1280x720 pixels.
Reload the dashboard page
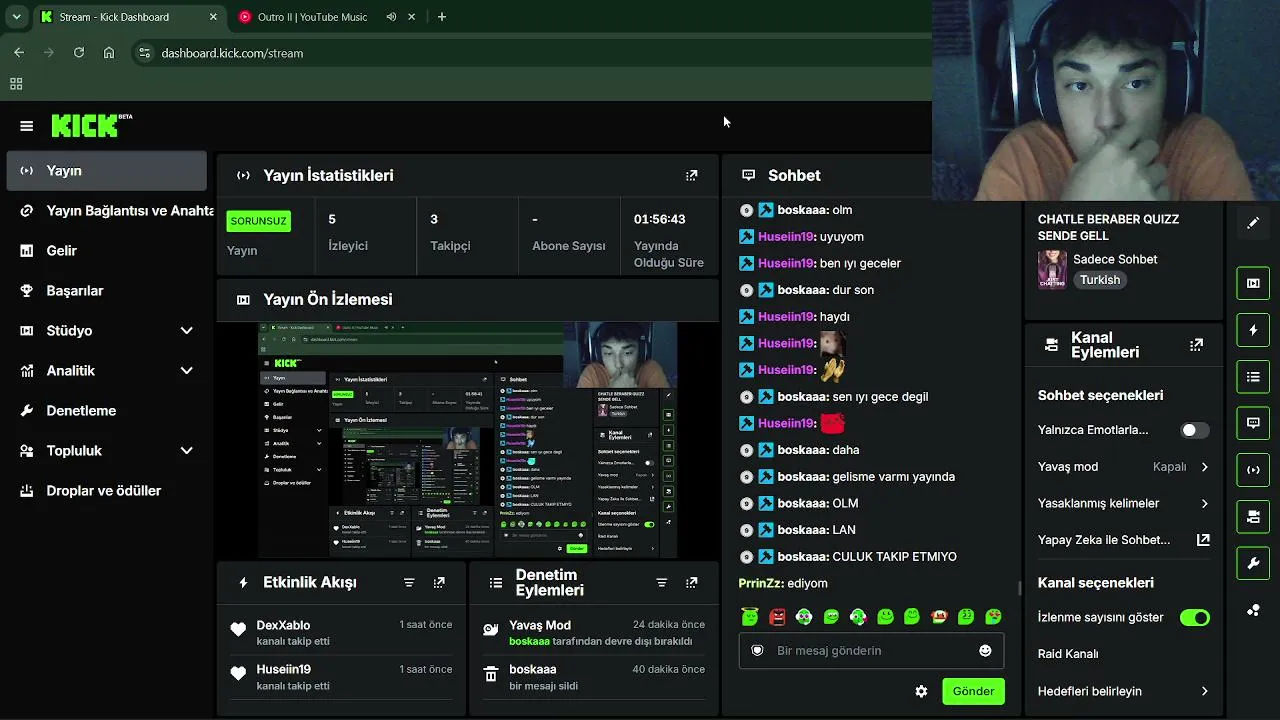pos(79,53)
